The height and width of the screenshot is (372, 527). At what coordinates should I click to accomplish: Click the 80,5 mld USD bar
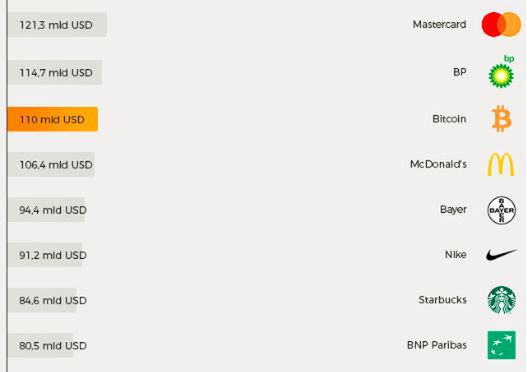tap(41, 345)
